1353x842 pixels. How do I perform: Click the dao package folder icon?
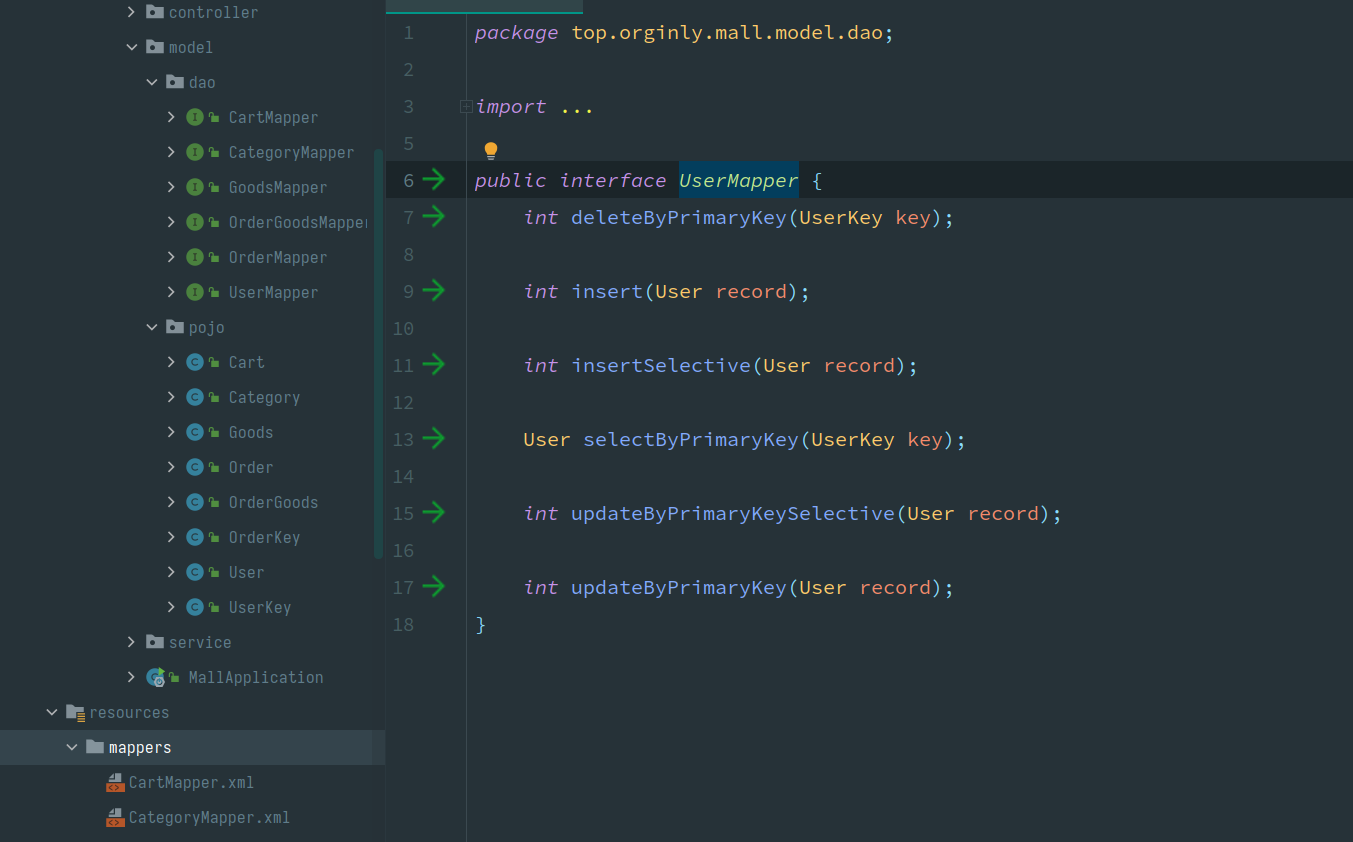pyautogui.click(x=175, y=82)
